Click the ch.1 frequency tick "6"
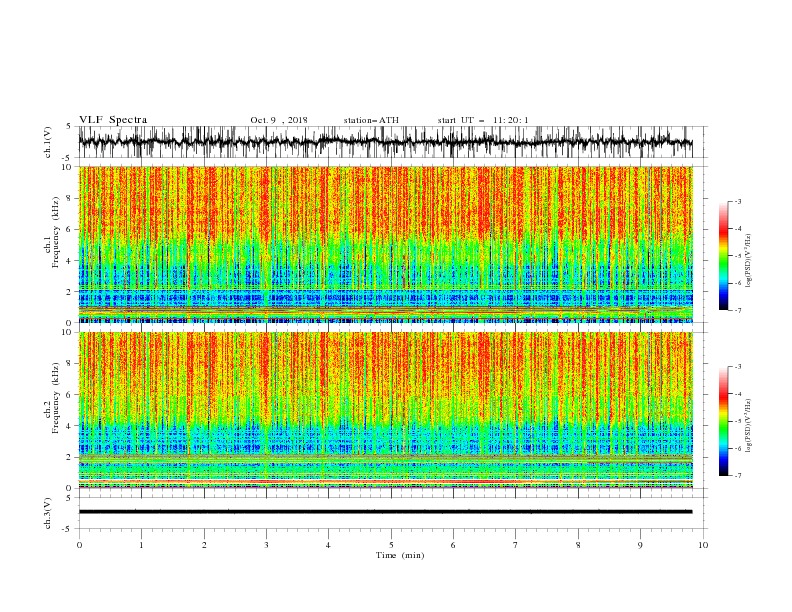This screenshot has width=792, height=612. pyautogui.click(x=70, y=230)
